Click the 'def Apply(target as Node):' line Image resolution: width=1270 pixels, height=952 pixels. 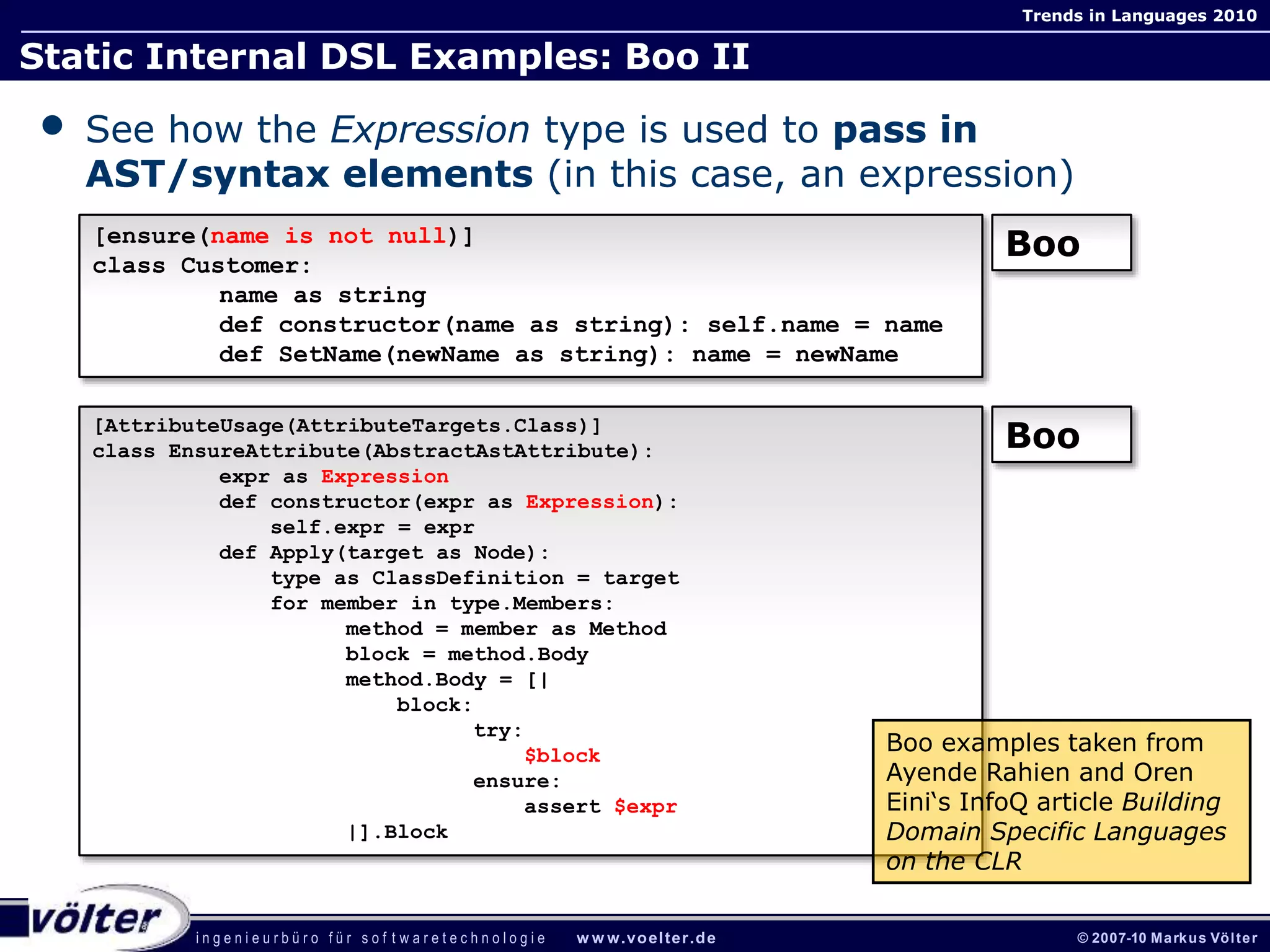[384, 552]
